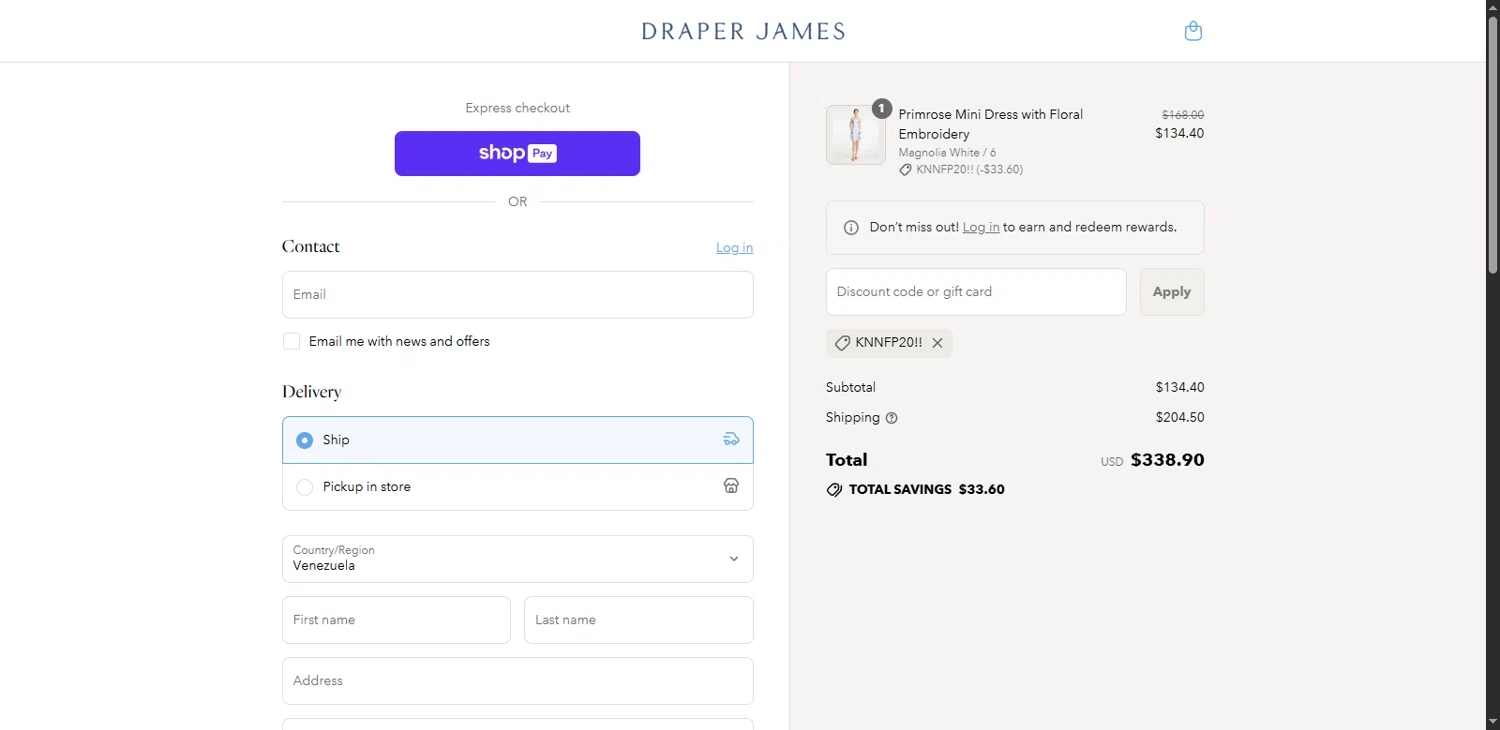Click the Total Savings tag icon
The image size is (1500, 730).
pos(834,490)
